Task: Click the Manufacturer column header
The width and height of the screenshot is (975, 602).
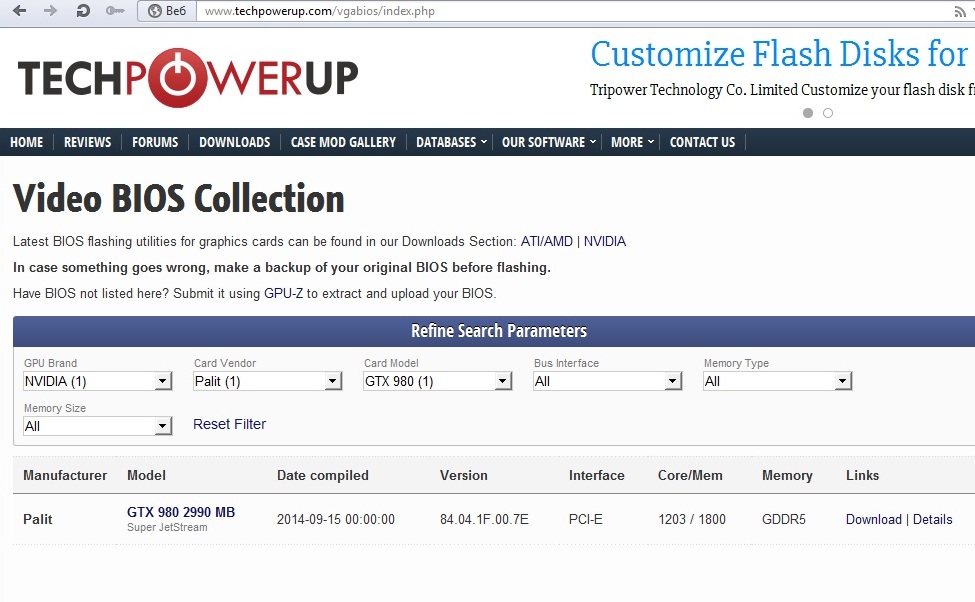Action: click(x=65, y=476)
